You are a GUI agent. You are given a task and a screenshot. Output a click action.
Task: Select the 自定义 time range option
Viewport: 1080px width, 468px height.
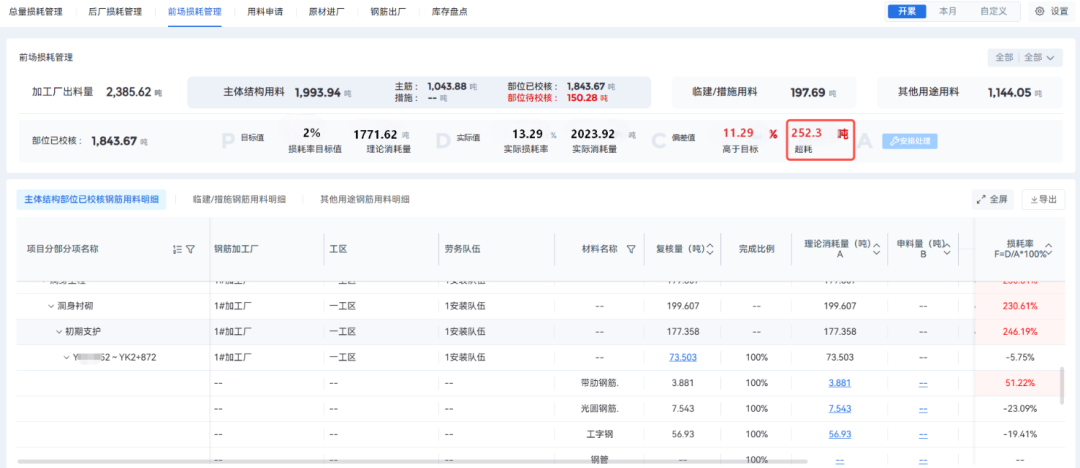tap(993, 11)
